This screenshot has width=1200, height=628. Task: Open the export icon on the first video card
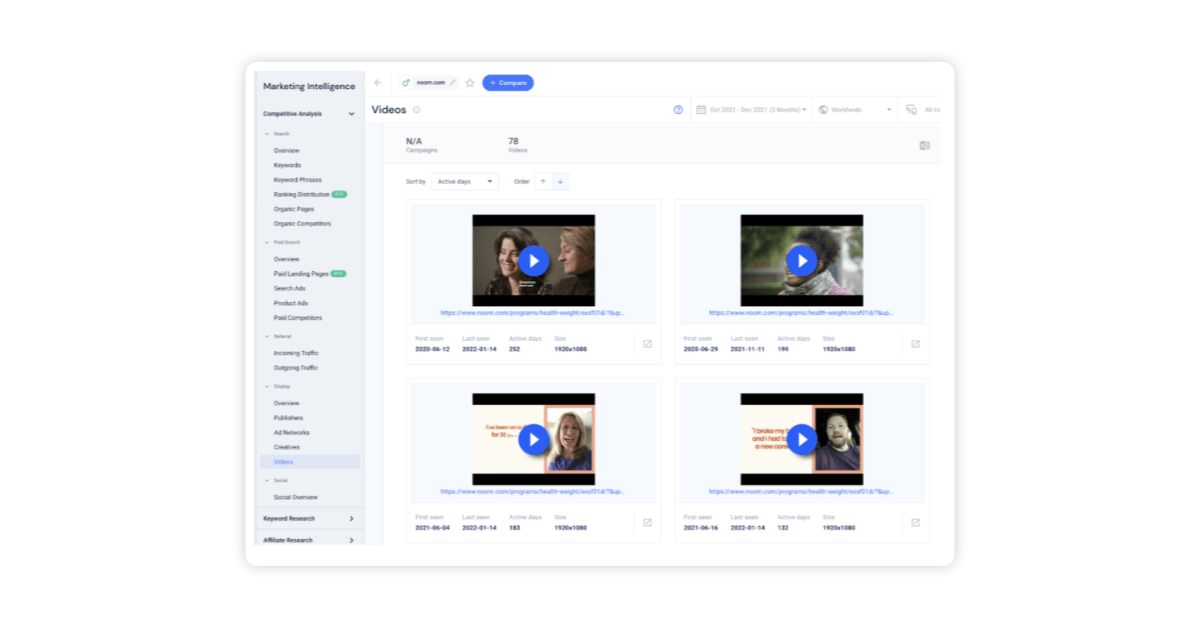click(x=647, y=343)
